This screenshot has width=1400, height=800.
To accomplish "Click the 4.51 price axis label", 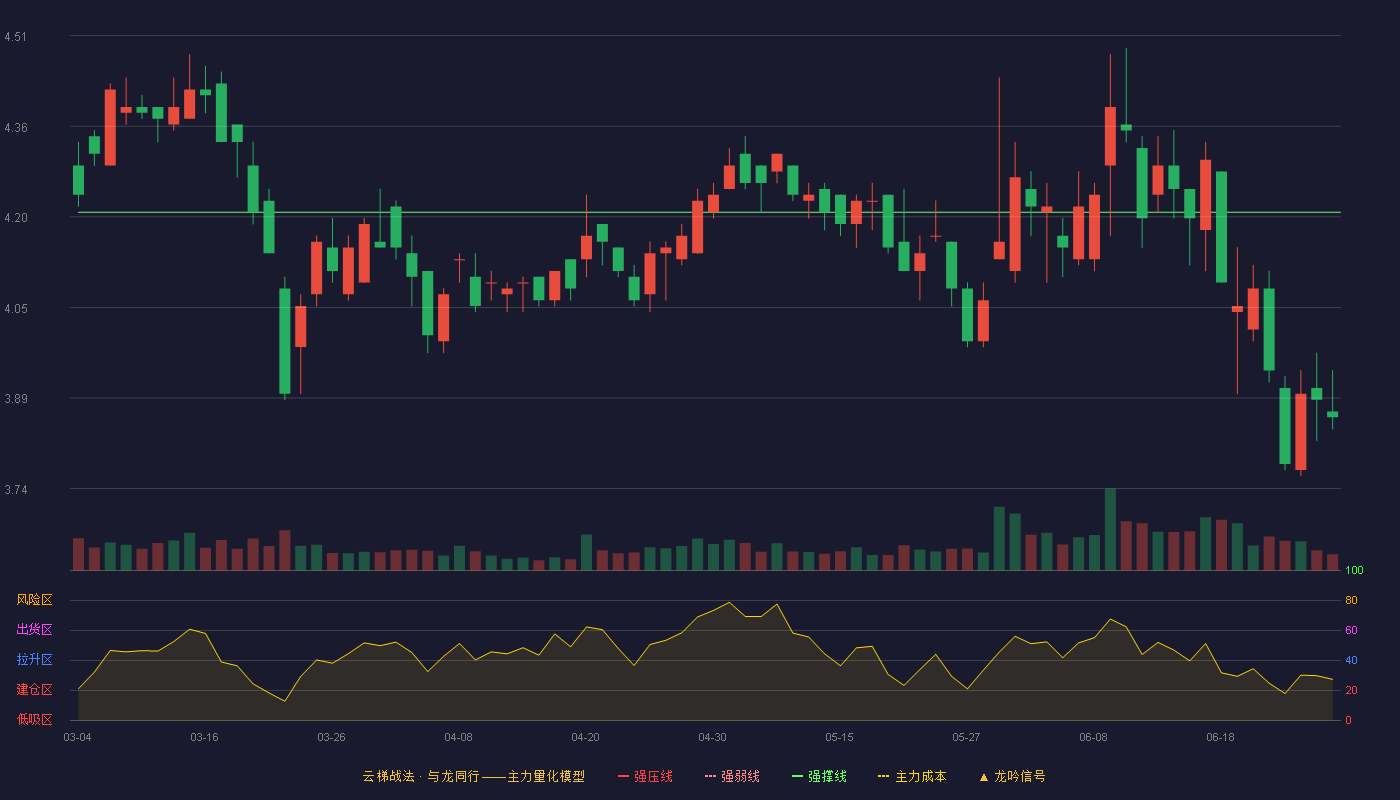I will click(x=15, y=37).
